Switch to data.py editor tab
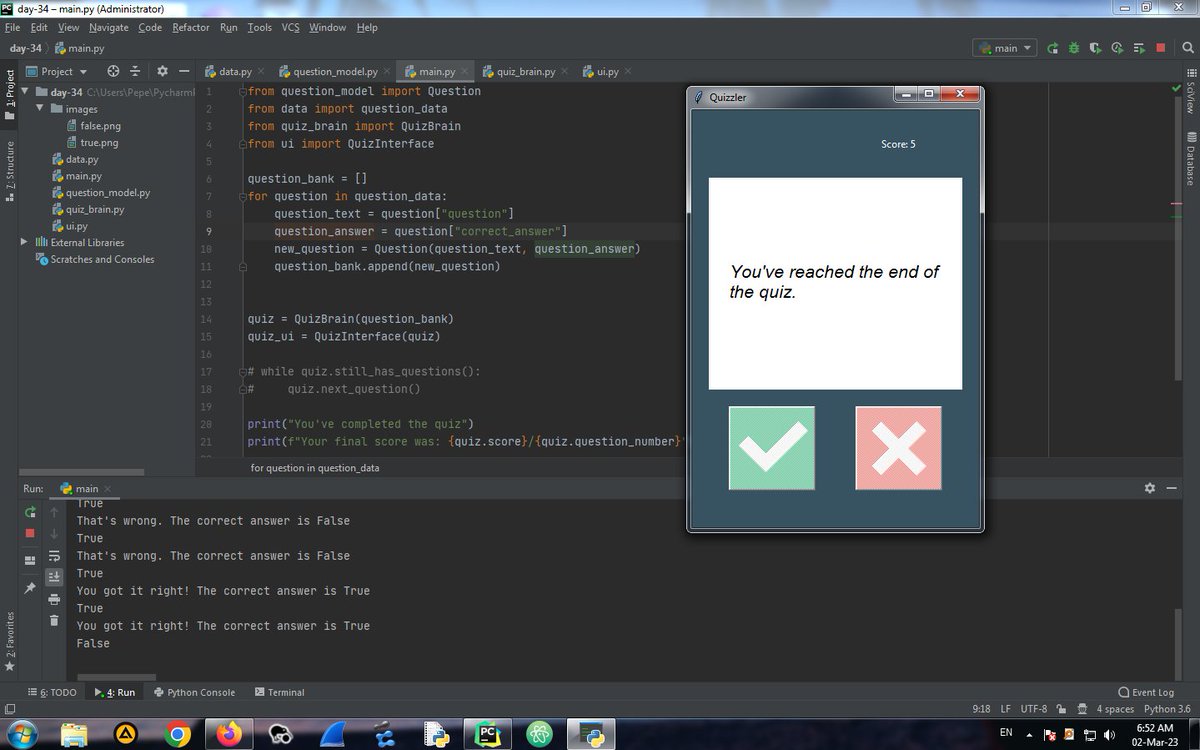 235,72
